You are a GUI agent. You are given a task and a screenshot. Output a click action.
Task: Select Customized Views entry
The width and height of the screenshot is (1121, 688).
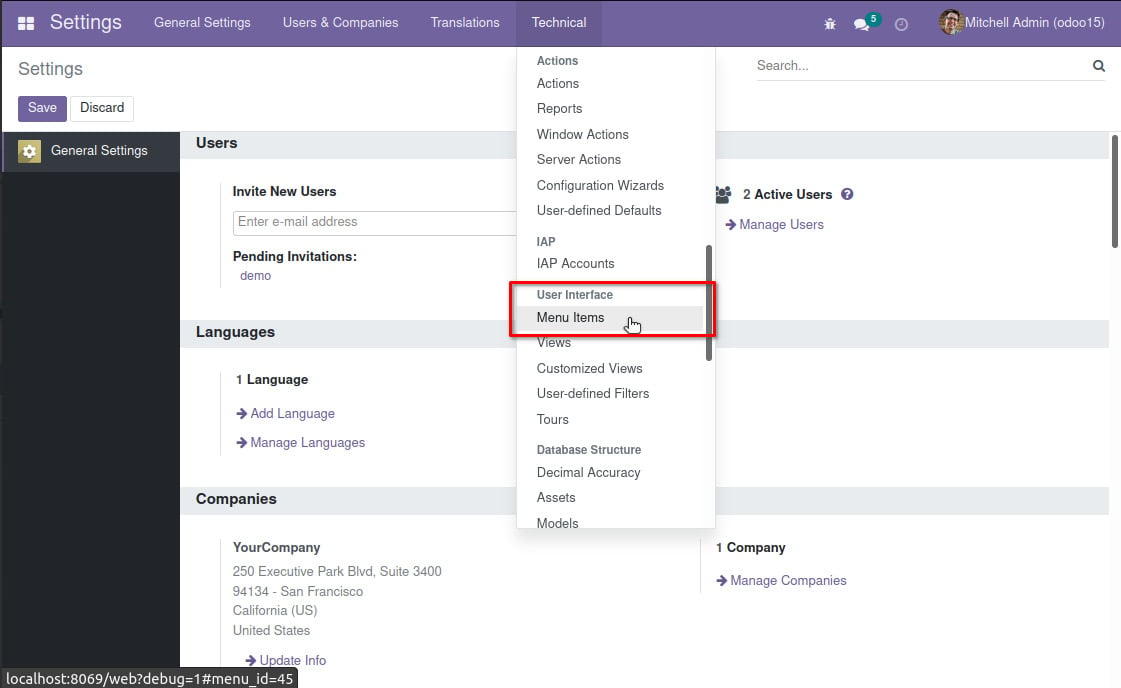[x=589, y=368]
